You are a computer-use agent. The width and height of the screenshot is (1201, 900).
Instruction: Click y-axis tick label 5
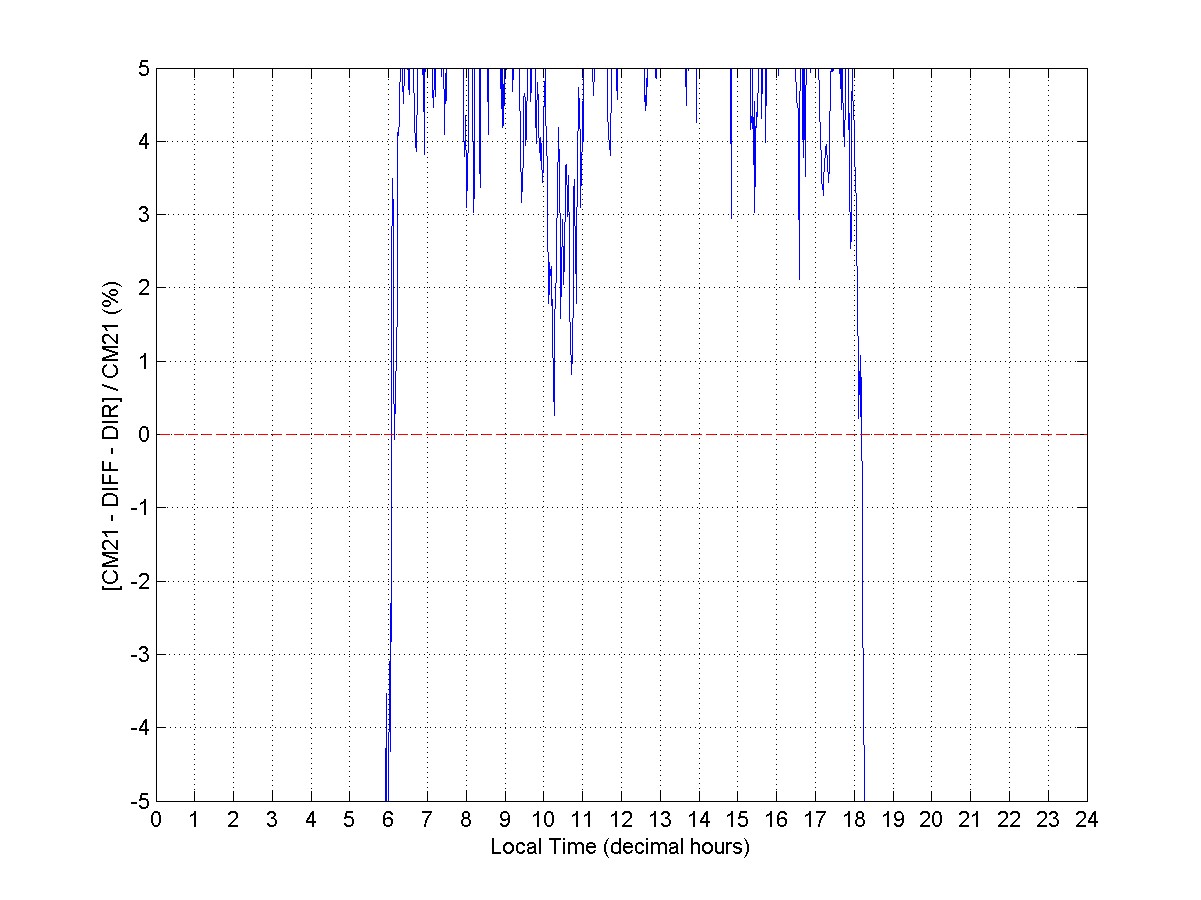point(145,68)
